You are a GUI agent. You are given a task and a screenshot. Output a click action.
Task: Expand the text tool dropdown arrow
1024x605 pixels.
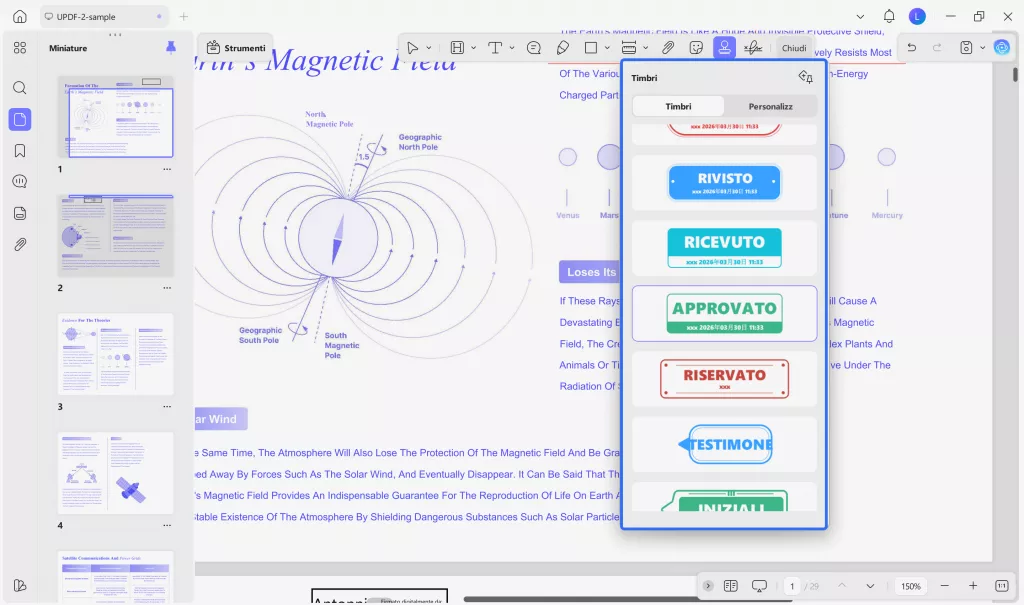pyautogui.click(x=512, y=48)
